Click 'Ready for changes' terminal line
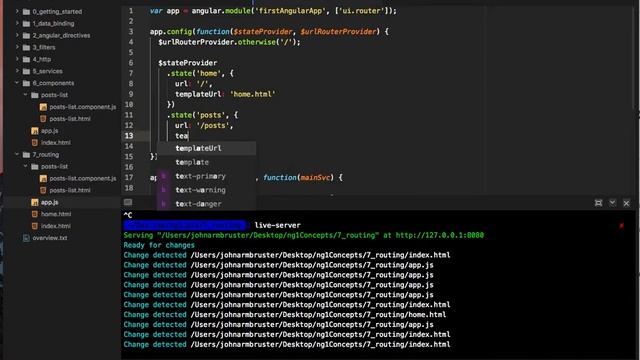 [x=159, y=245]
